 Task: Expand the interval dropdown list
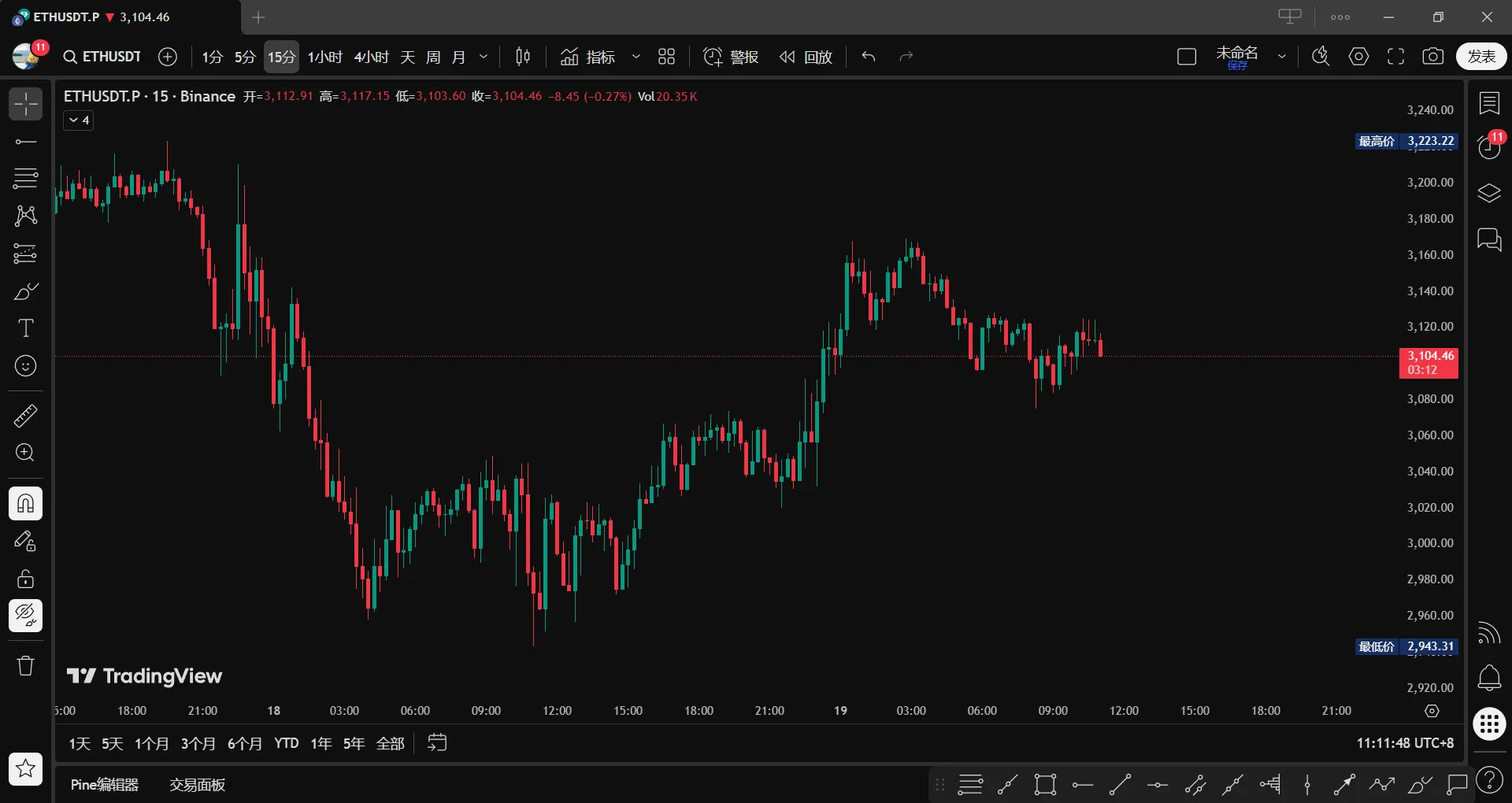484,57
